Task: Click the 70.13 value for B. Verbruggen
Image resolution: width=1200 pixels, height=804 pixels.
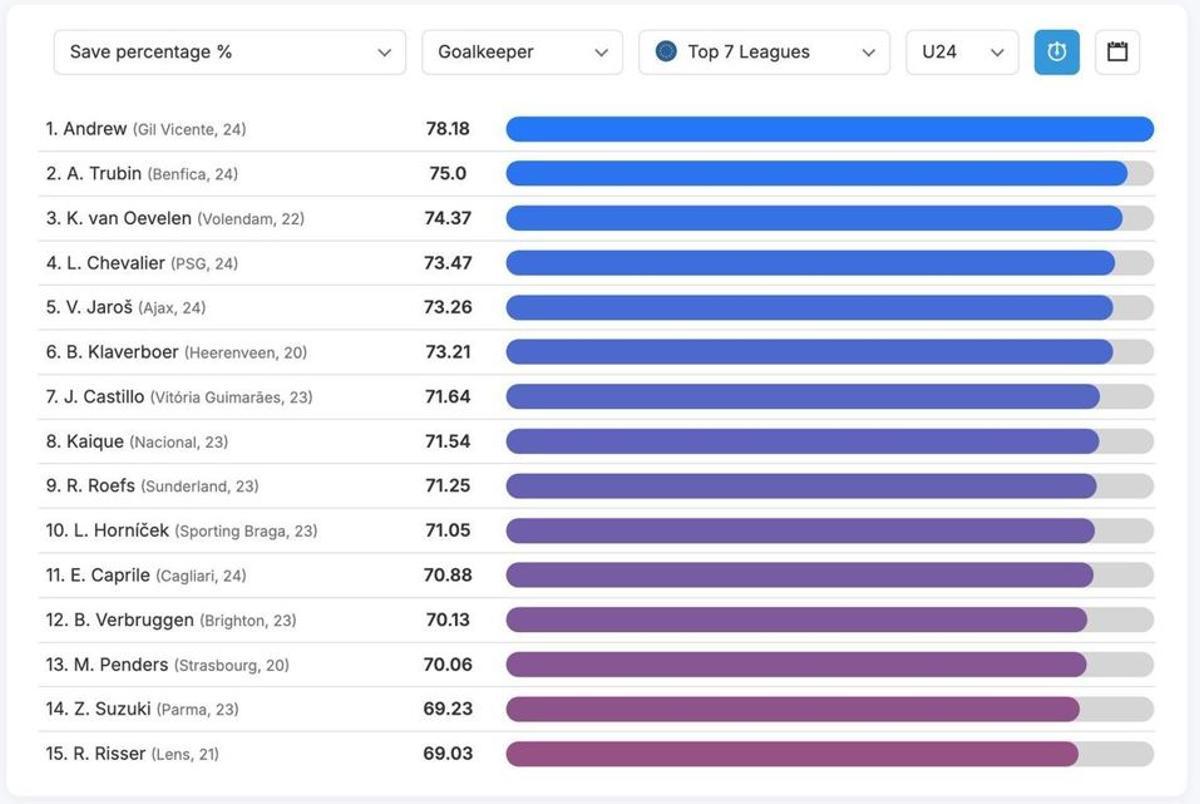Action: pos(448,620)
